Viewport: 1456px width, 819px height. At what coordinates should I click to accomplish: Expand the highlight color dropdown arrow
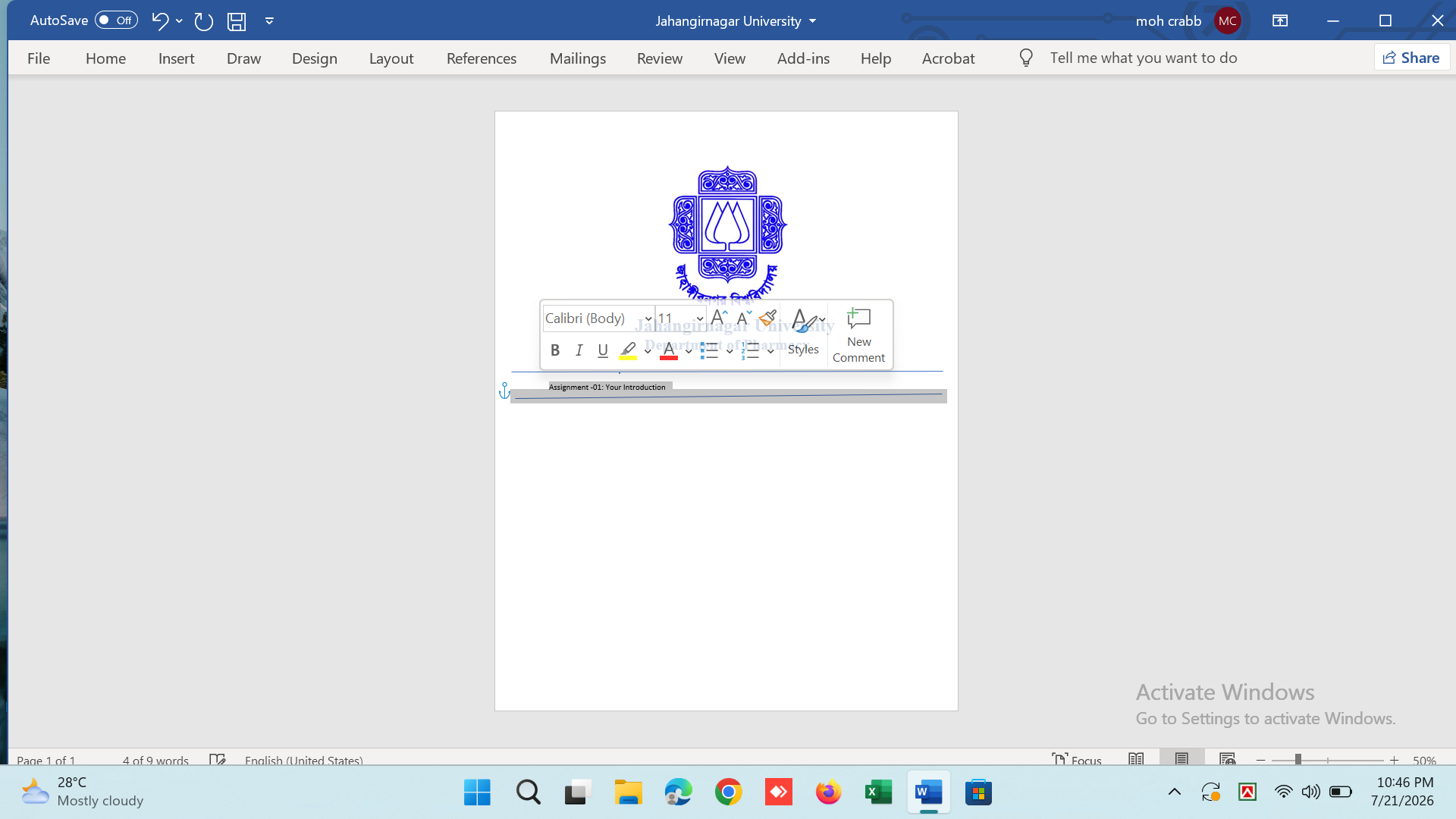coord(648,351)
